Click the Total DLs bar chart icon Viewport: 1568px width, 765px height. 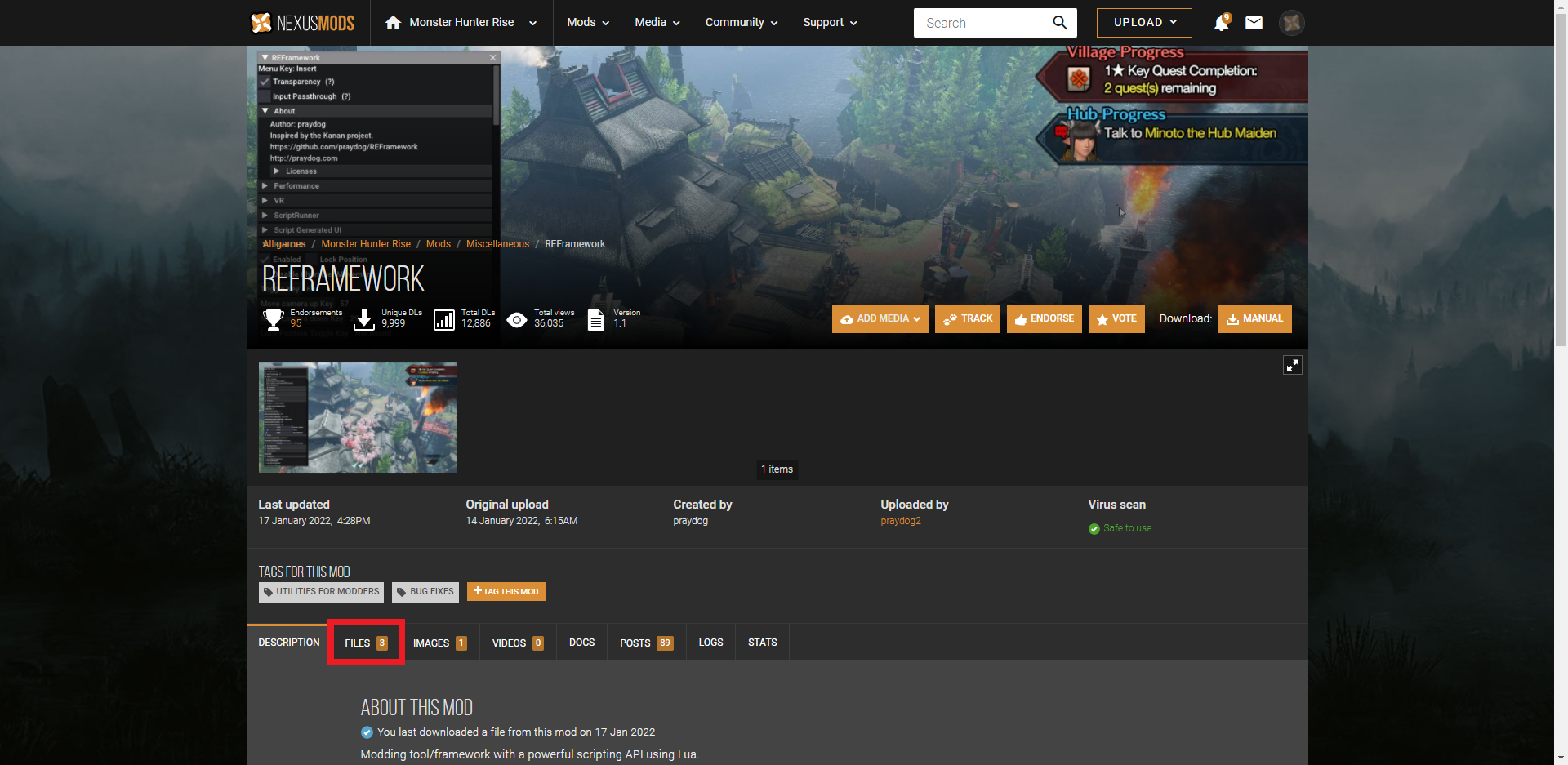click(444, 319)
